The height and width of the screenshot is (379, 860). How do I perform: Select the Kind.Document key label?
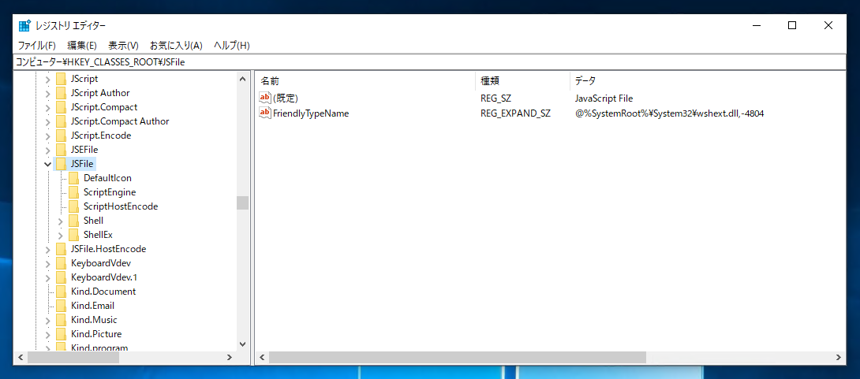[103, 292]
